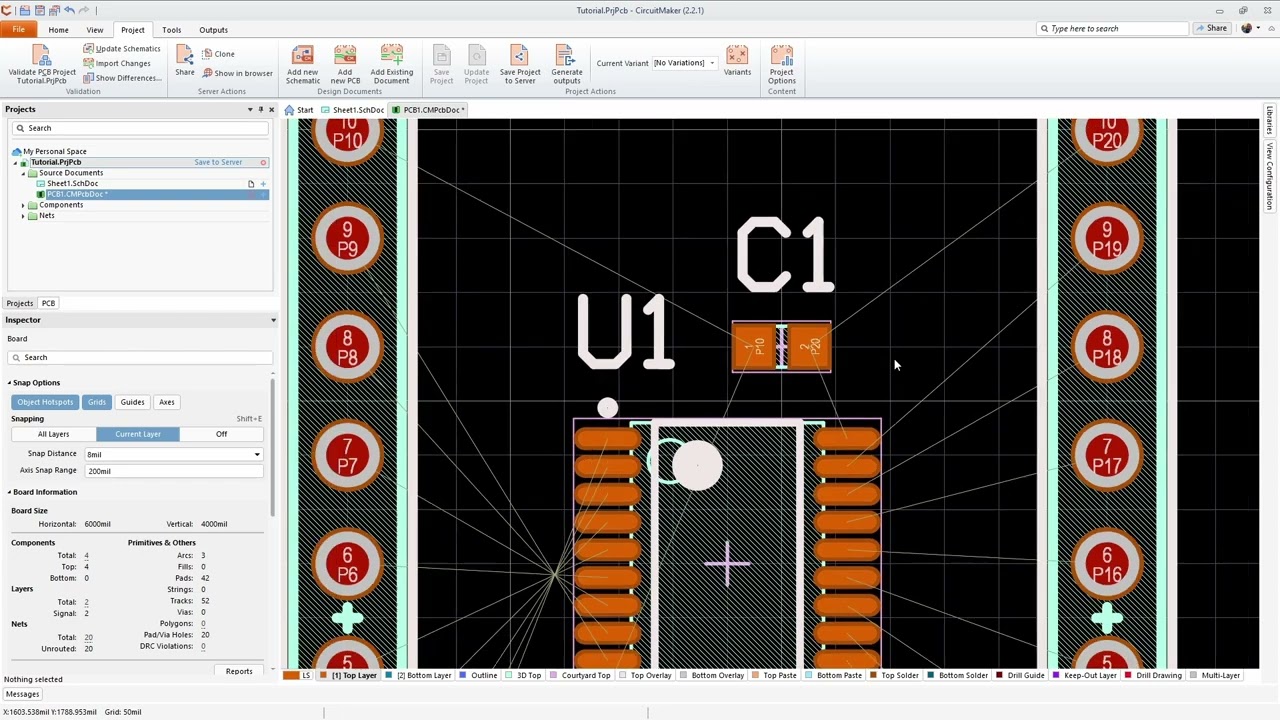Click the Update Schematics command
This screenshot has width=1280, height=720.
click(121, 49)
